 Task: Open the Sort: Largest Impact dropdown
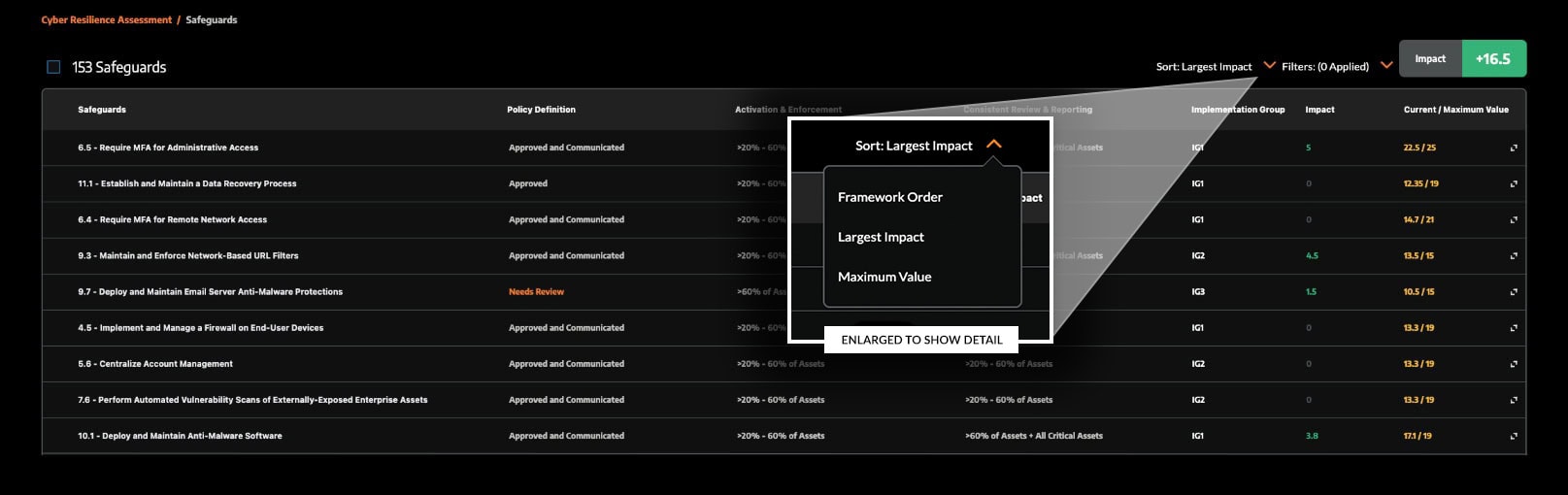click(x=1216, y=66)
